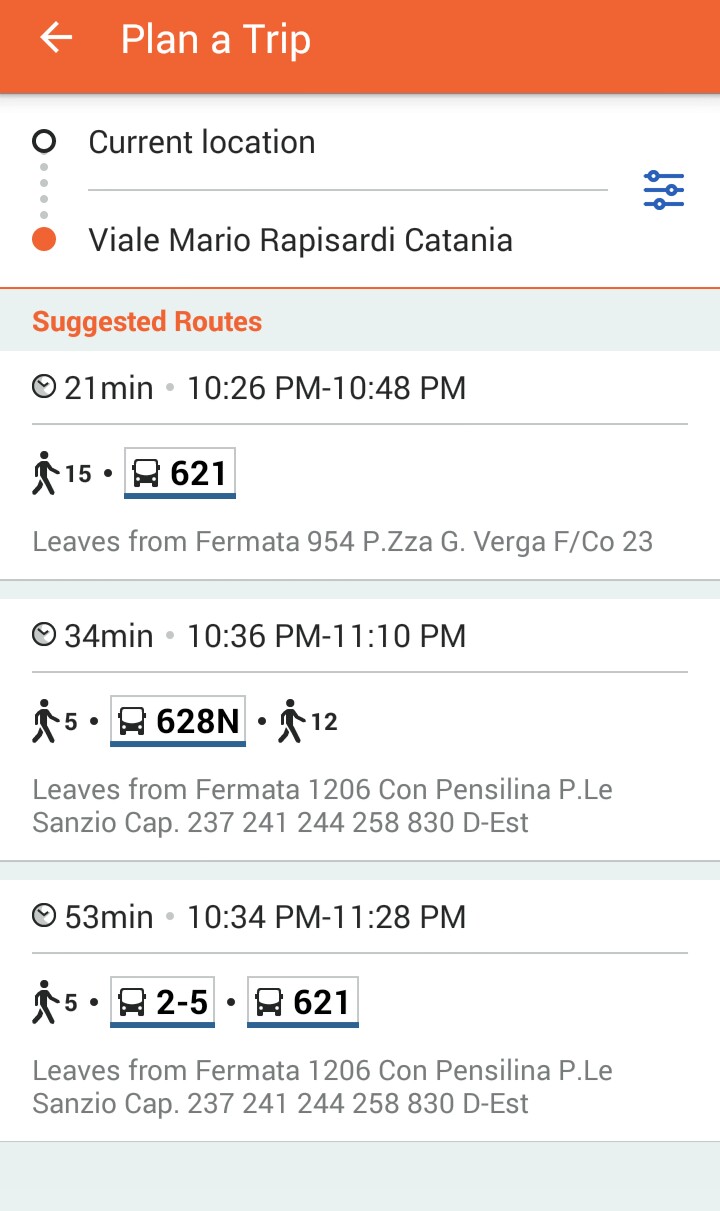Tap bus 628N badge
This screenshot has height=1211, width=720.
click(x=179, y=721)
